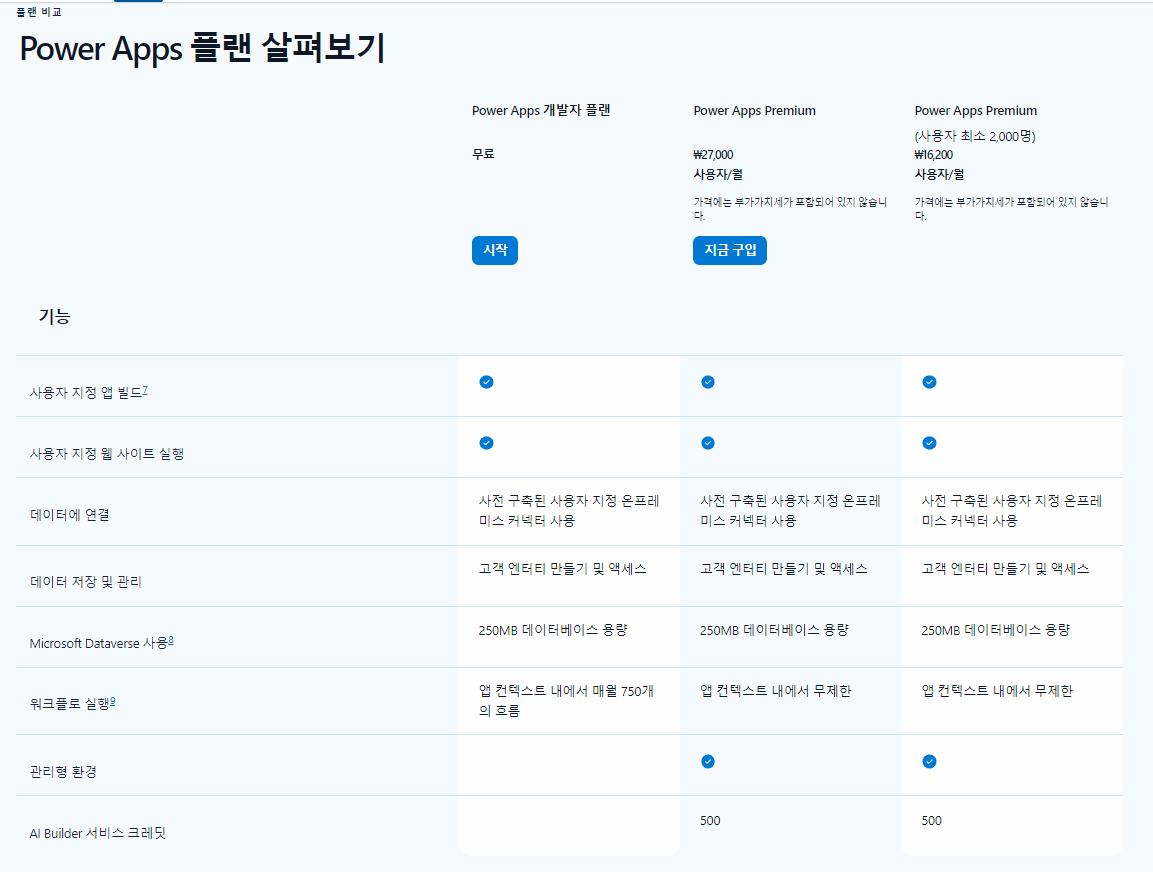Image resolution: width=1153 pixels, height=872 pixels.
Task: Click checkmark for 관리형 환경 in ₩27,000 Premium
Action: [x=707, y=761]
